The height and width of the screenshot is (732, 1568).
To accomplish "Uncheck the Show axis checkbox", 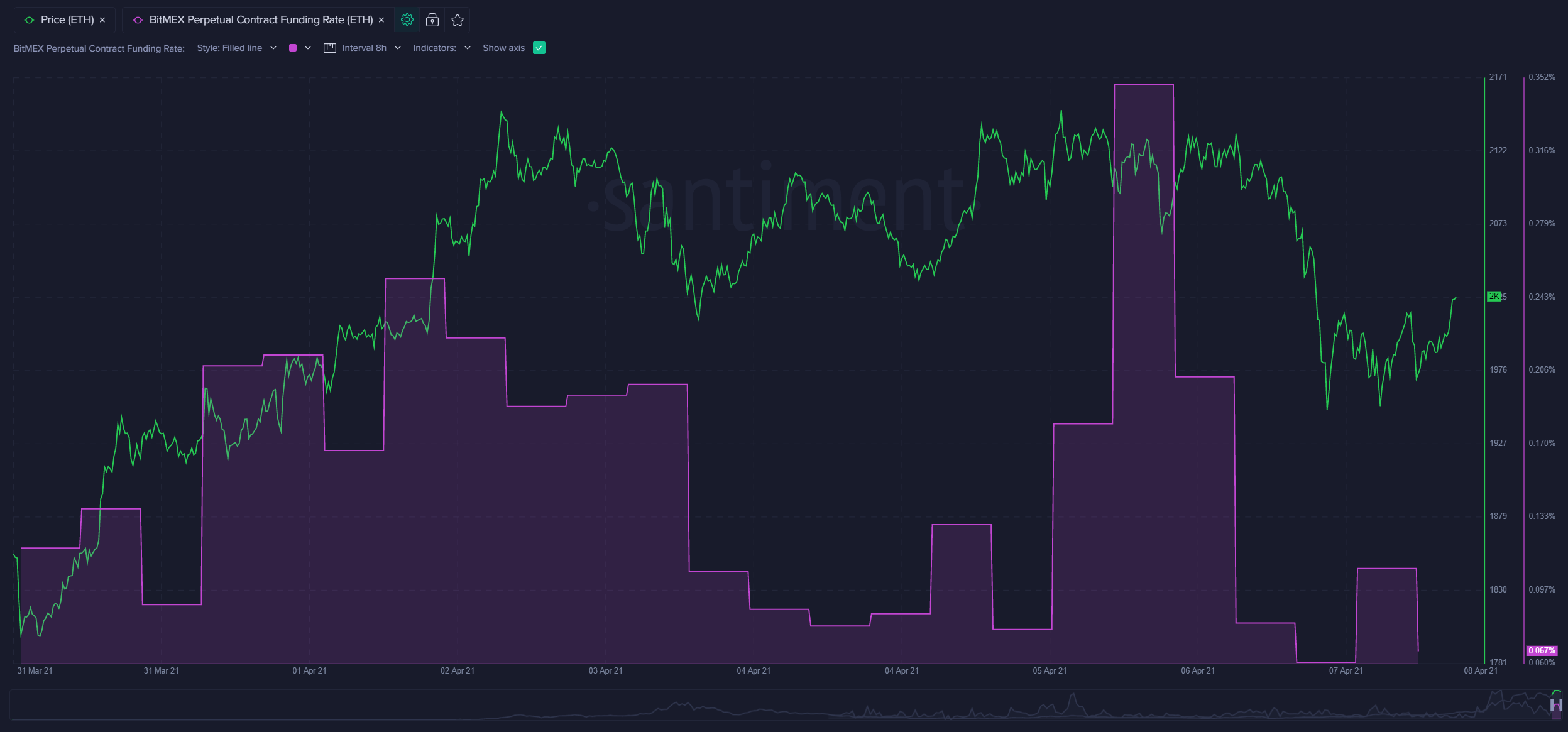I will coord(539,48).
